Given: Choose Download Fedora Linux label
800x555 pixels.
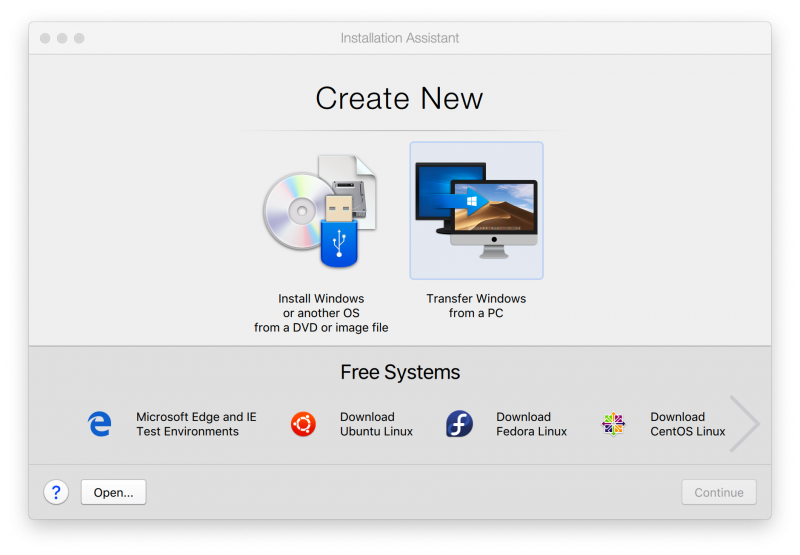Looking at the screenshot, I should (532, 424).
